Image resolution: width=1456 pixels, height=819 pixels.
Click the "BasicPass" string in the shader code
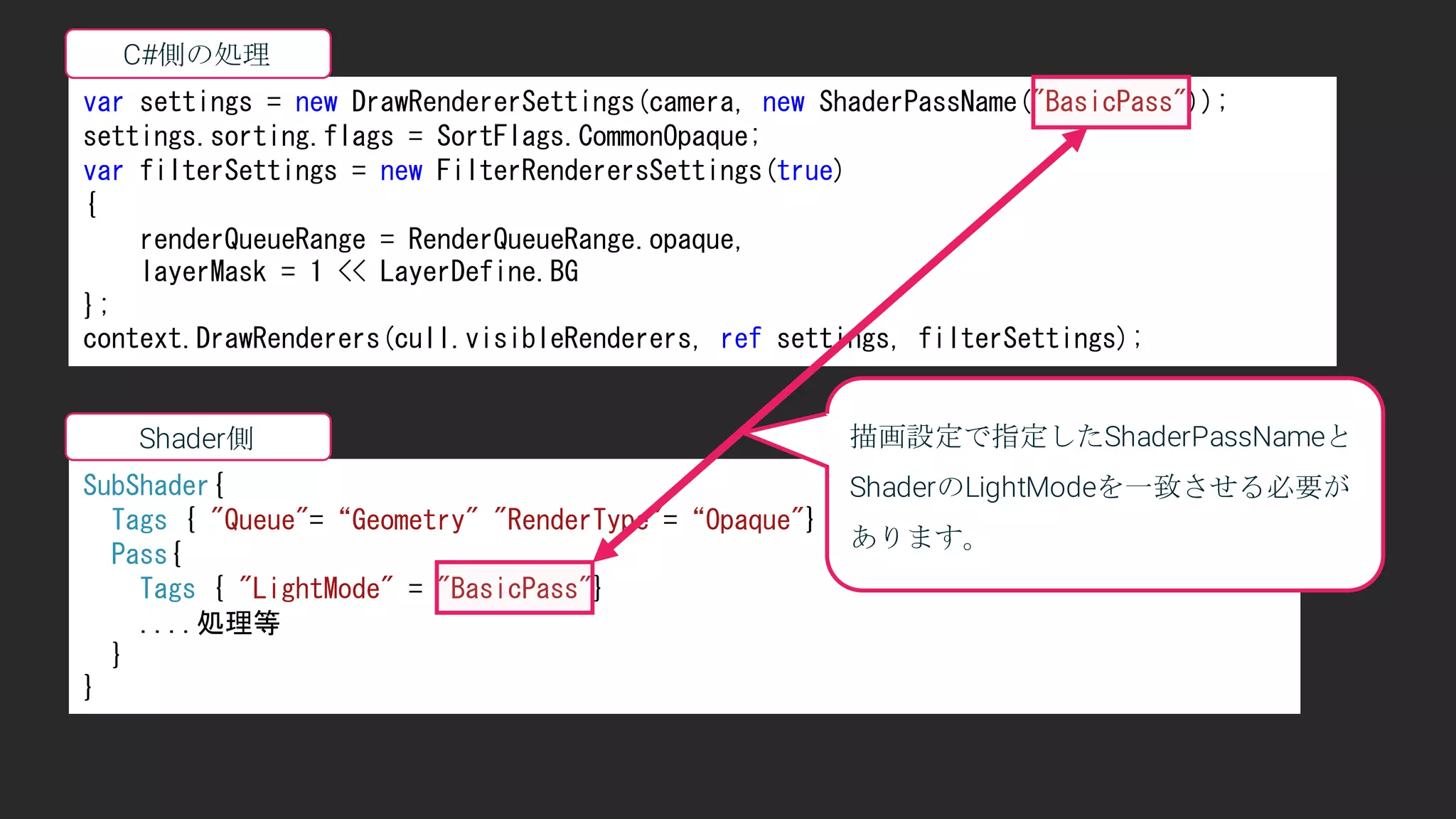tap(515, 589)
